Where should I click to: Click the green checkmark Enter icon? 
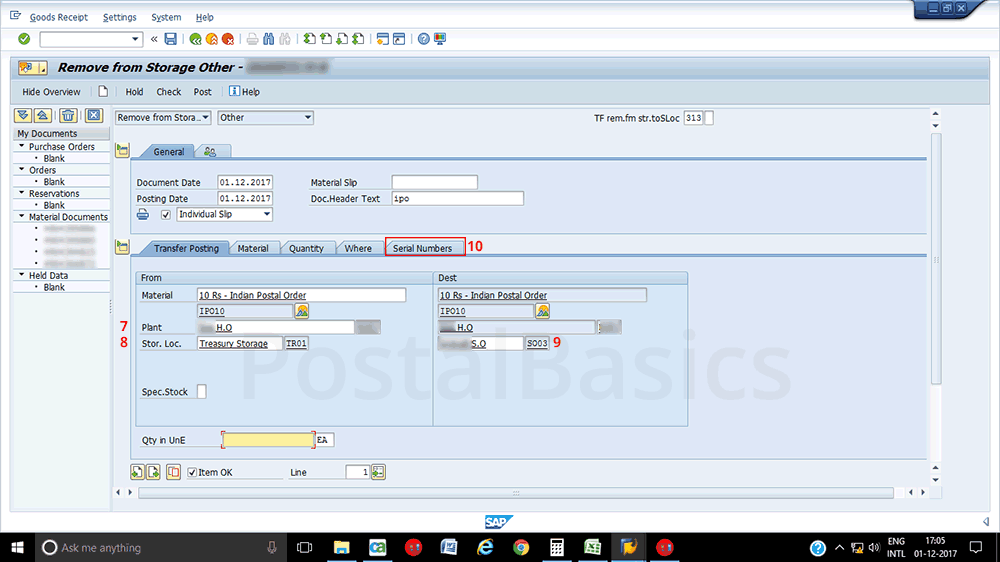(x=24, y=39)
